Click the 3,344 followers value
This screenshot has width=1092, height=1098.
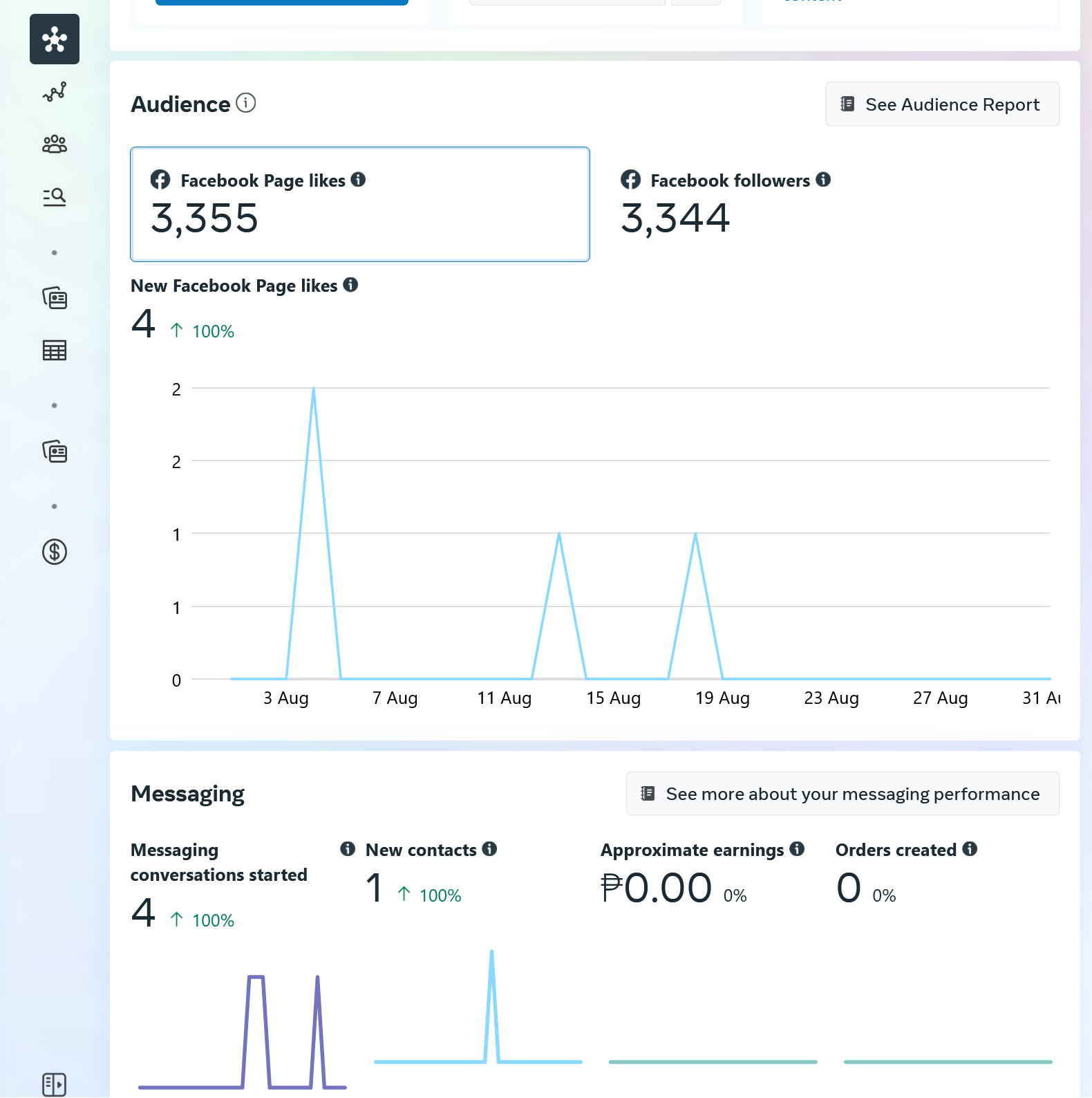[x=675, y=218]
